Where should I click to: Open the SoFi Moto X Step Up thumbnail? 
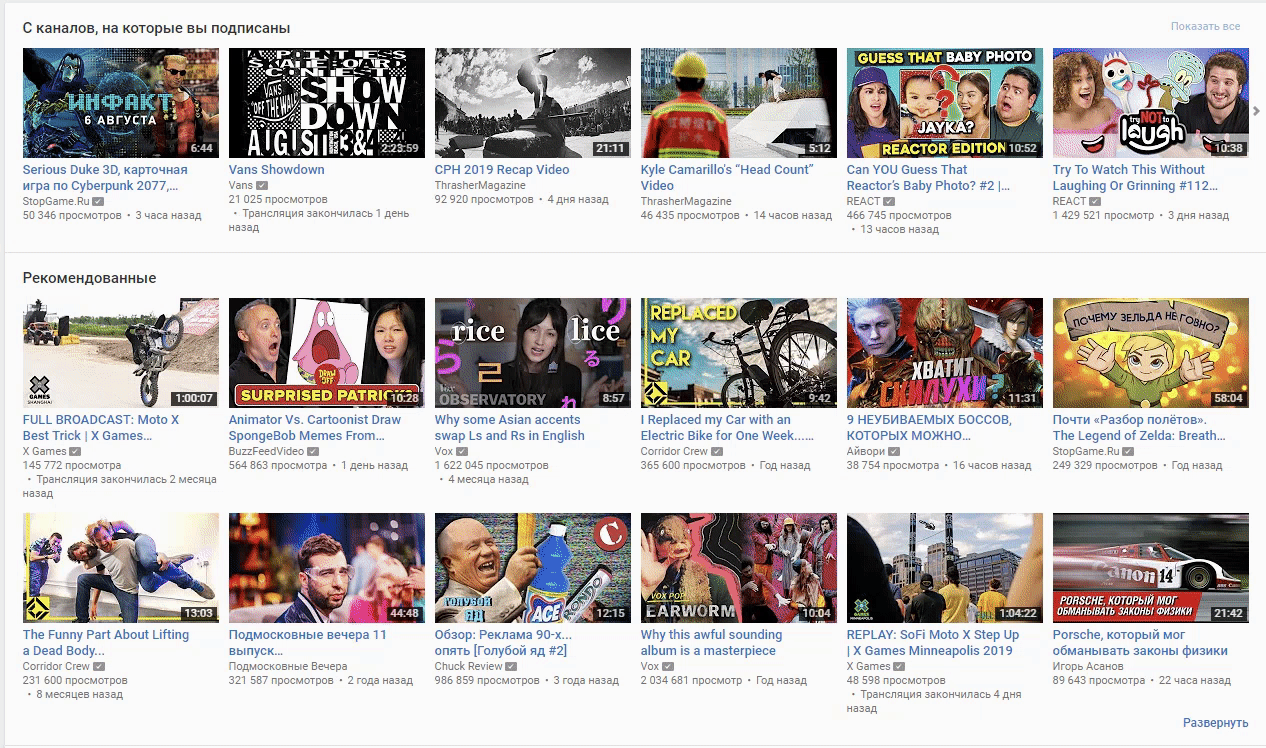coord(945,568)
